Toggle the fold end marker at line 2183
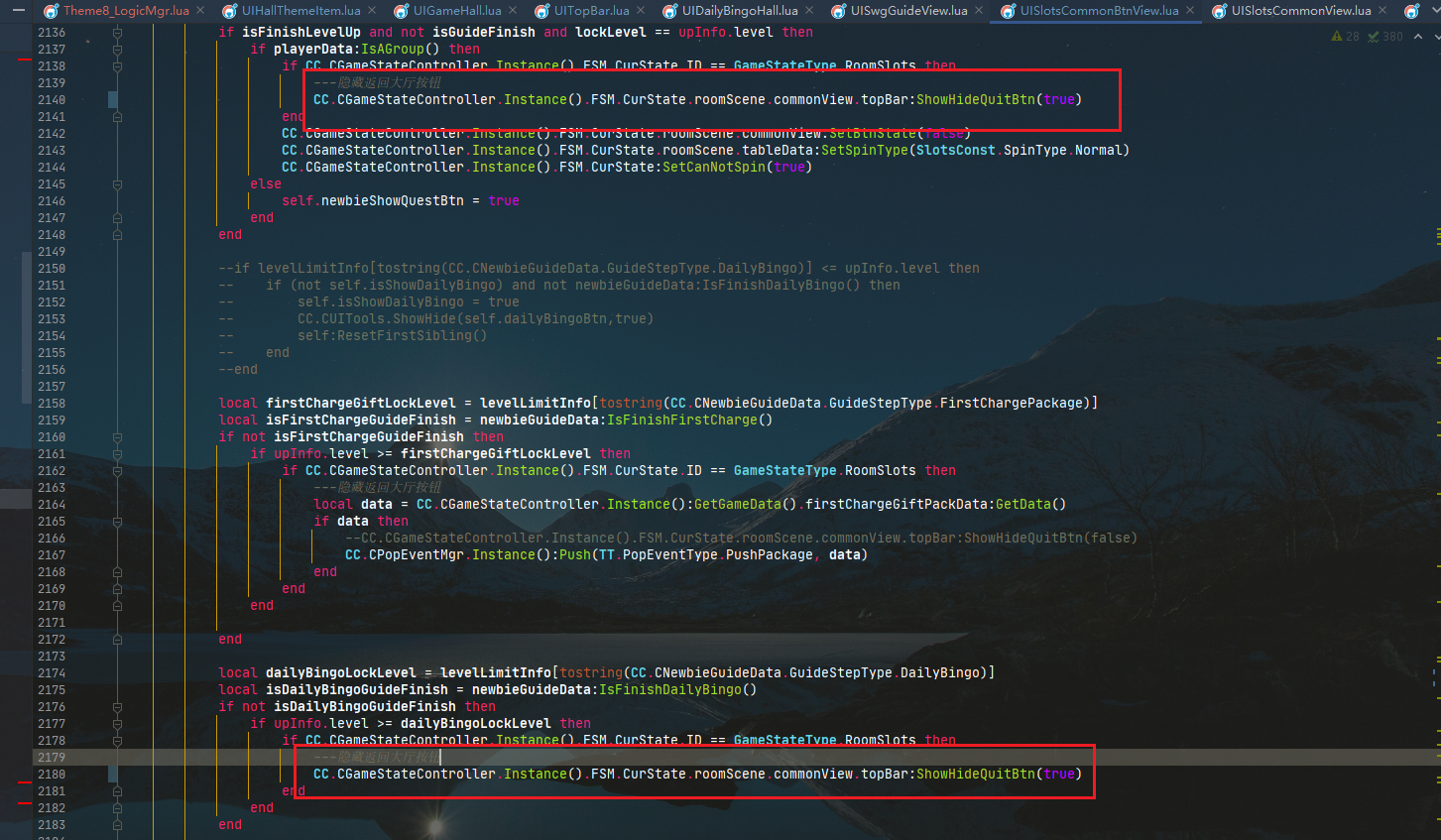The height and width of the screenshot is (840, 1441). pos(117,825)
